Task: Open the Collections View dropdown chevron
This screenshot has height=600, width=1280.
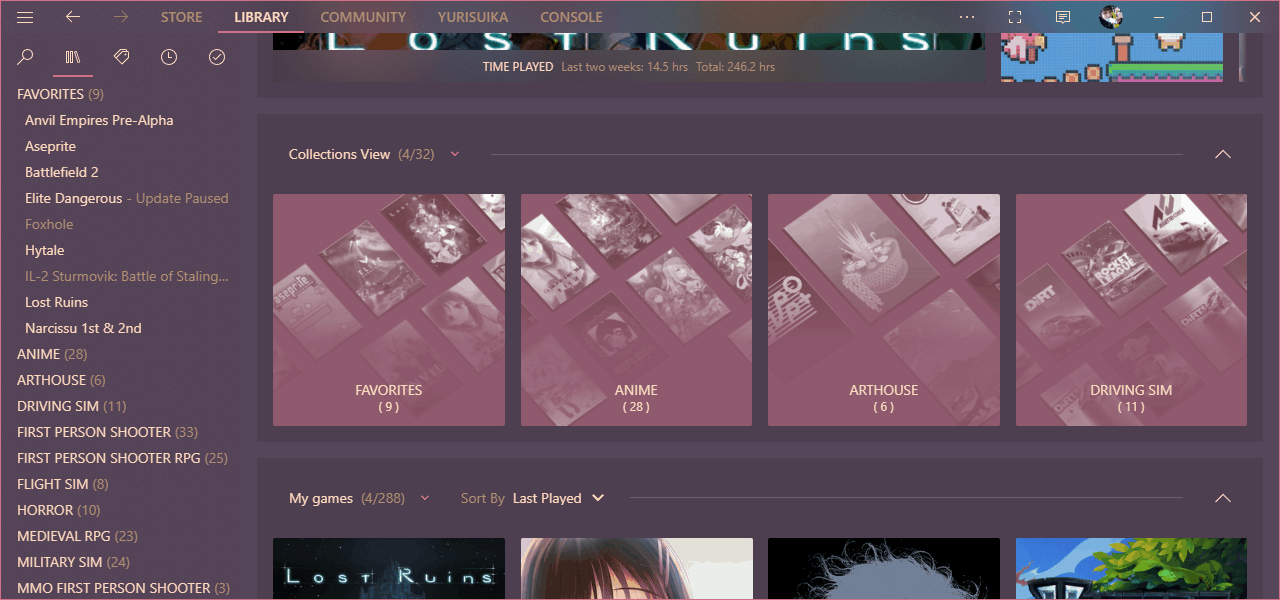Action: coord(455,154)
